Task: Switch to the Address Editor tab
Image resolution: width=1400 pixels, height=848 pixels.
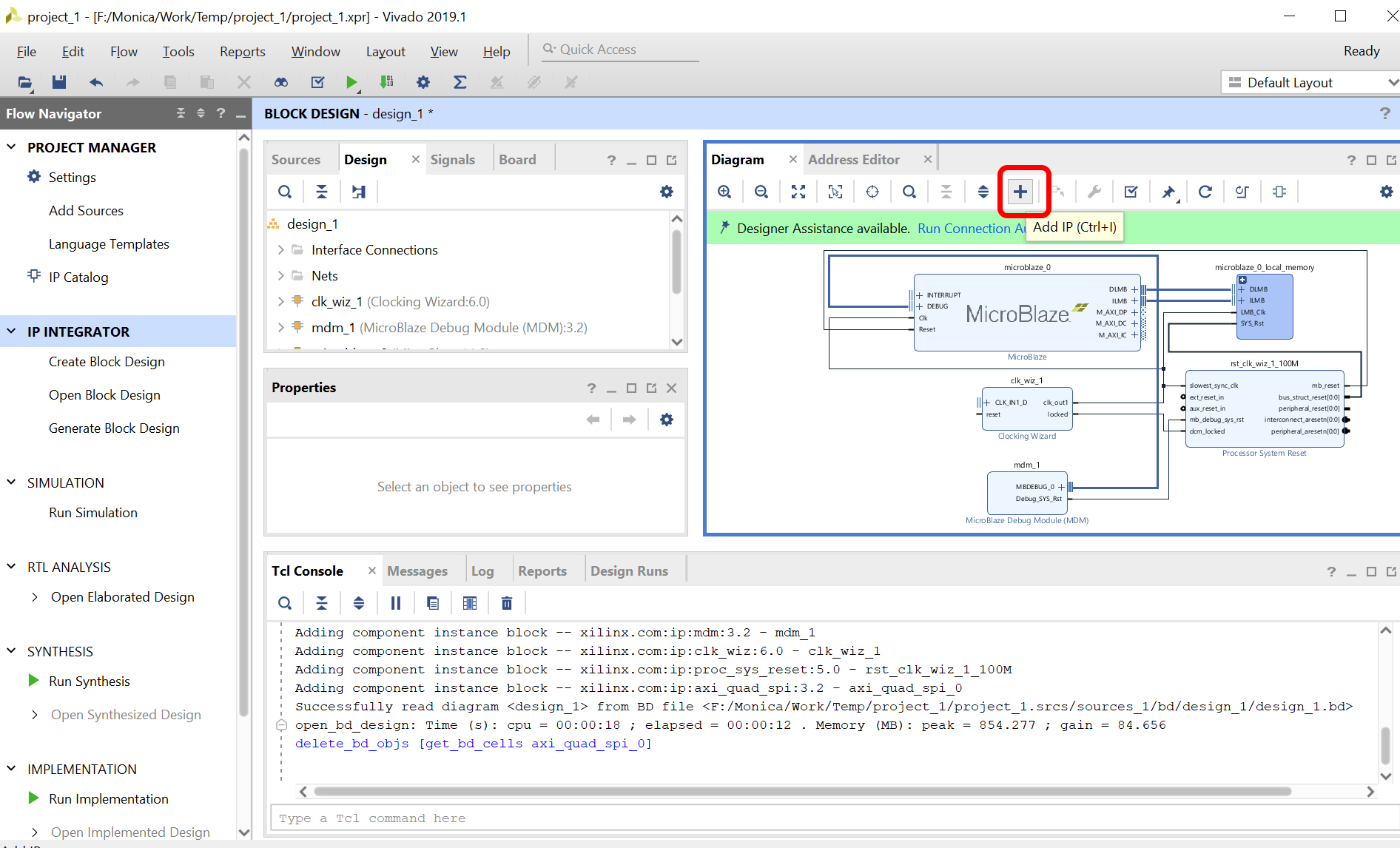Action: click(854, 159)
